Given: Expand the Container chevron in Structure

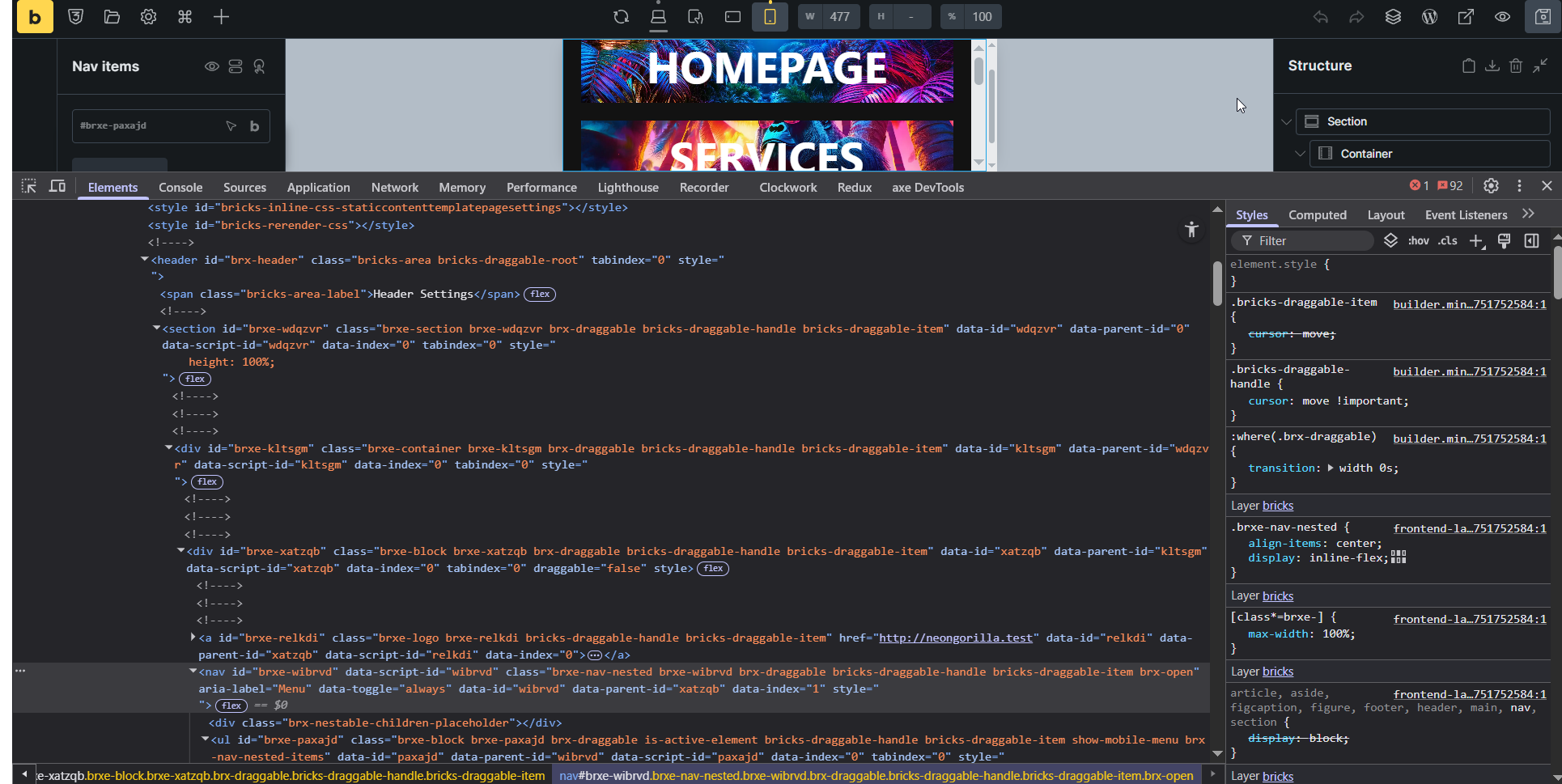Looking at the screenshot, I should coord(1299,154).
